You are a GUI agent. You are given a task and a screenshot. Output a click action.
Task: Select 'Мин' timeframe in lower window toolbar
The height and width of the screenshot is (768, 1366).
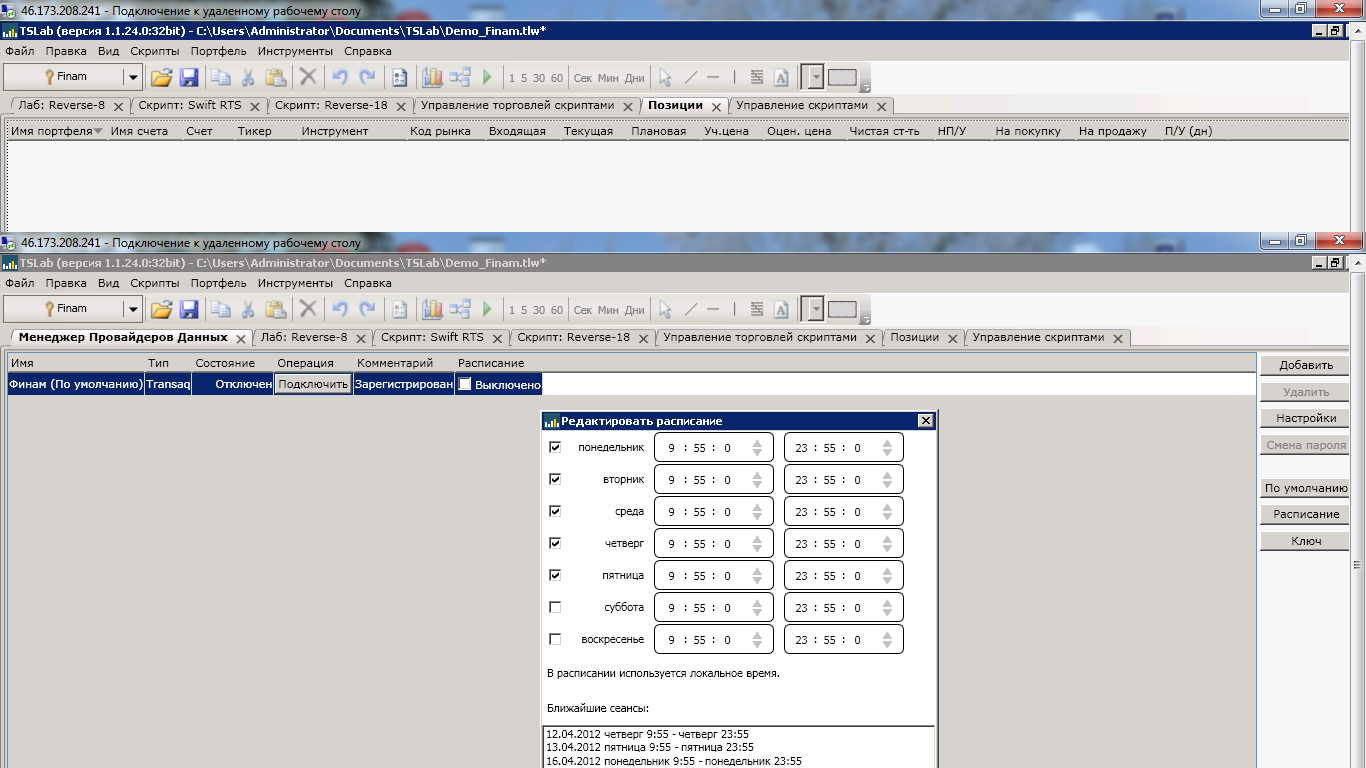coord(608,310)
